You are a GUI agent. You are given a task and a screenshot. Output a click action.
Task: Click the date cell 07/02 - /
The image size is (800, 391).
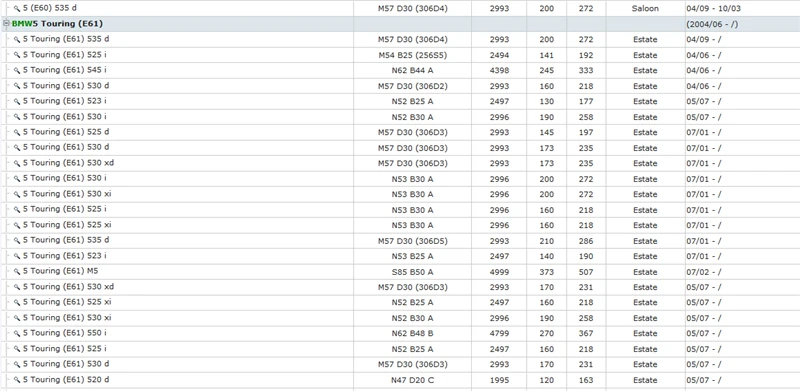(704, 272)
